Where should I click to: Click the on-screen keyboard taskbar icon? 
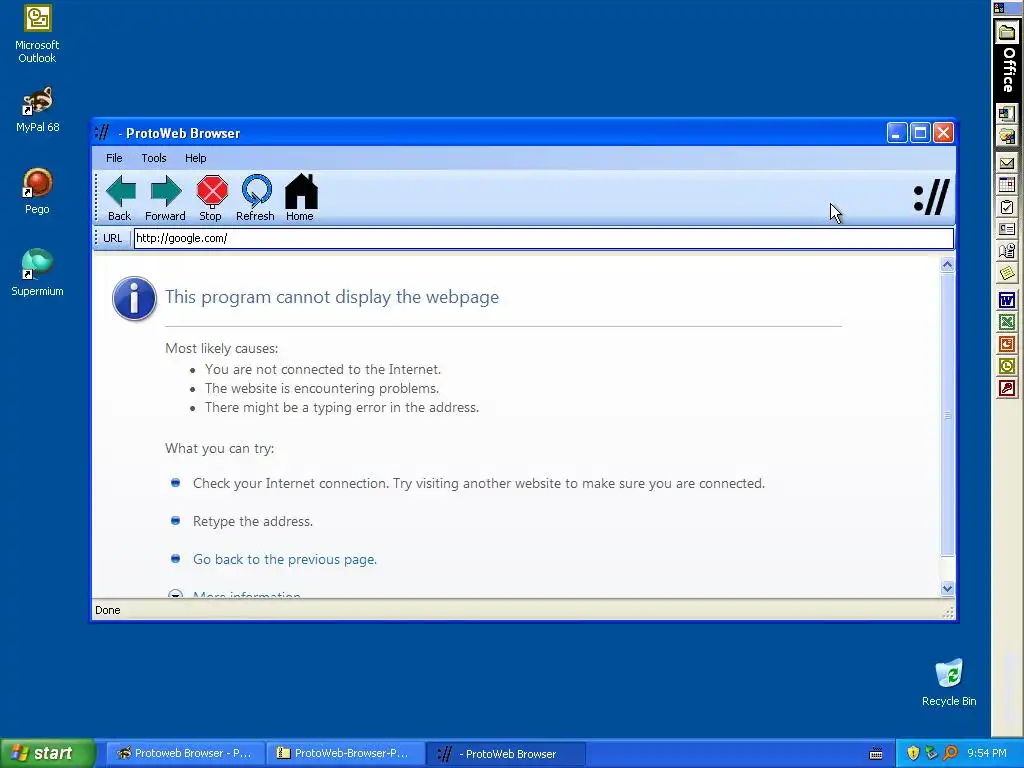tap(876, 754)
